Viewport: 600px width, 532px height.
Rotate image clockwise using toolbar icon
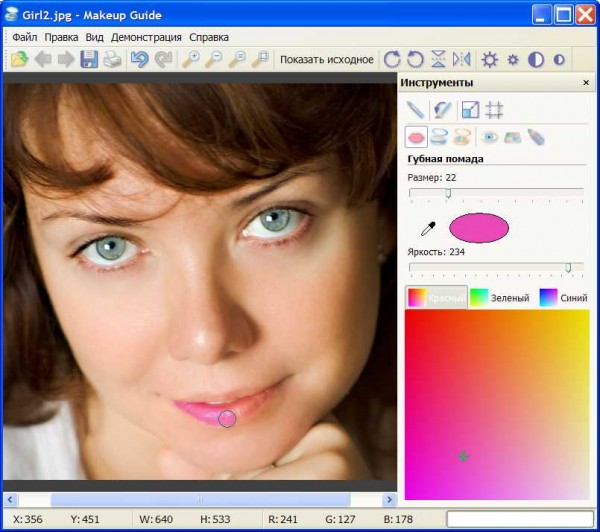(392, 60)
